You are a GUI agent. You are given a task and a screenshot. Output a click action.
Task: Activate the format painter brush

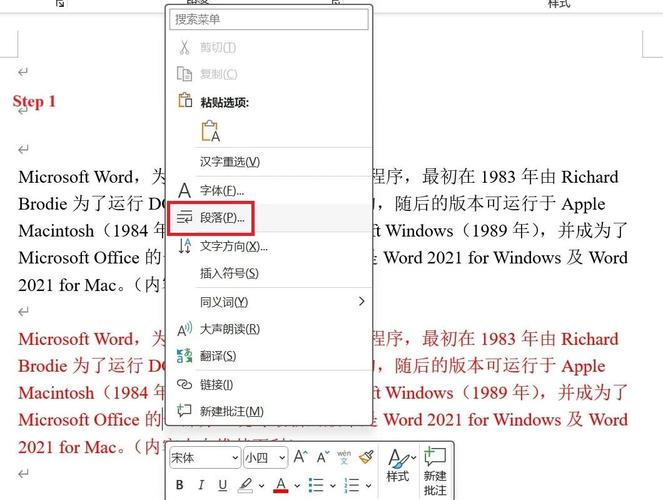pyautogui.click(x=366, y=457)
